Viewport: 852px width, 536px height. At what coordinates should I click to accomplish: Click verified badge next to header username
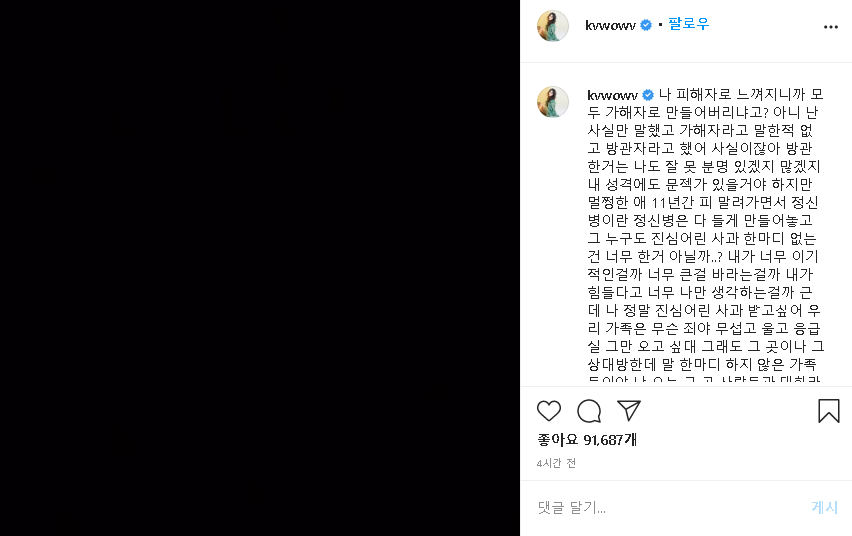point(646,25)
